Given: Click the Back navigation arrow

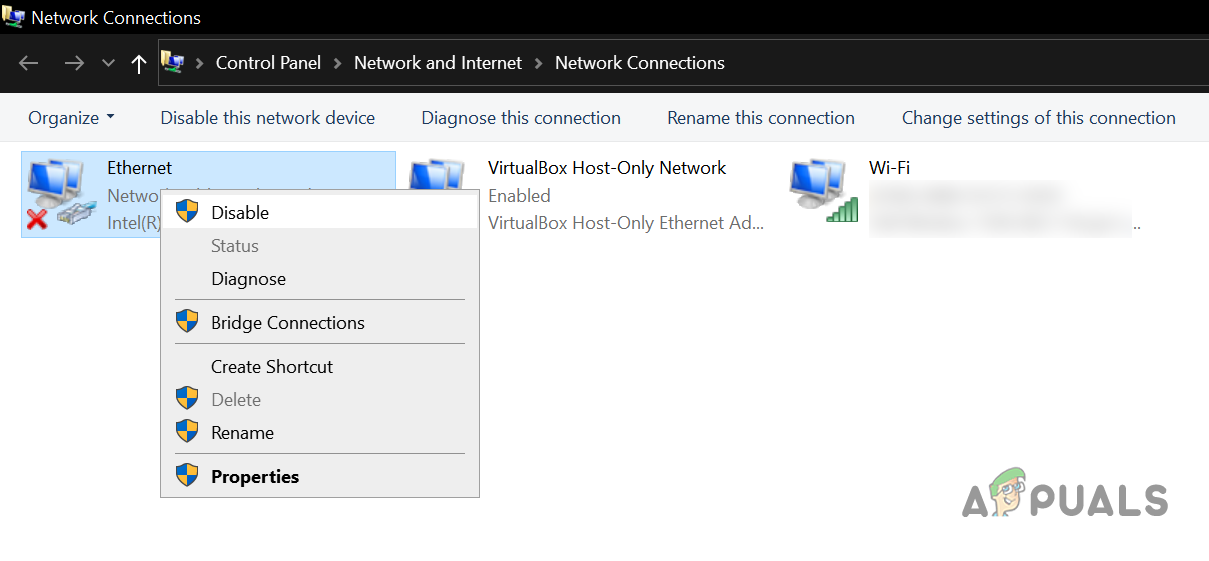Looking at the screenshot, I should coord(28,63).
